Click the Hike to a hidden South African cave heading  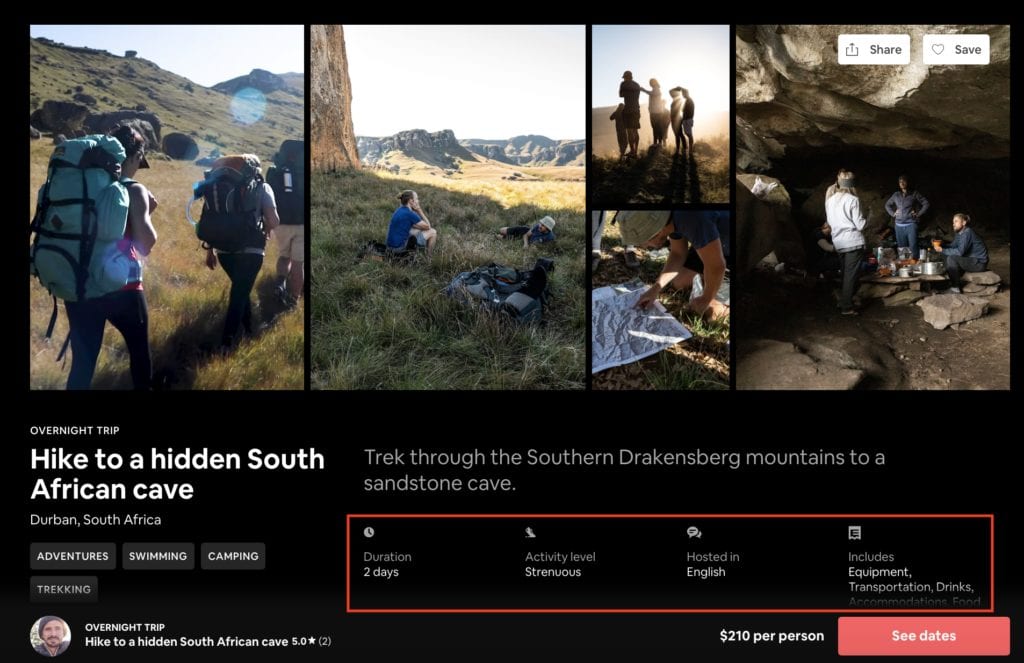[177, 474]
